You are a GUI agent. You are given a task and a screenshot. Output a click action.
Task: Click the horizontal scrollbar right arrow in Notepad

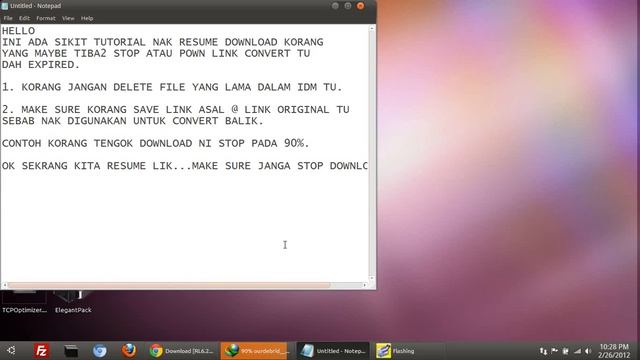point(364,285)
